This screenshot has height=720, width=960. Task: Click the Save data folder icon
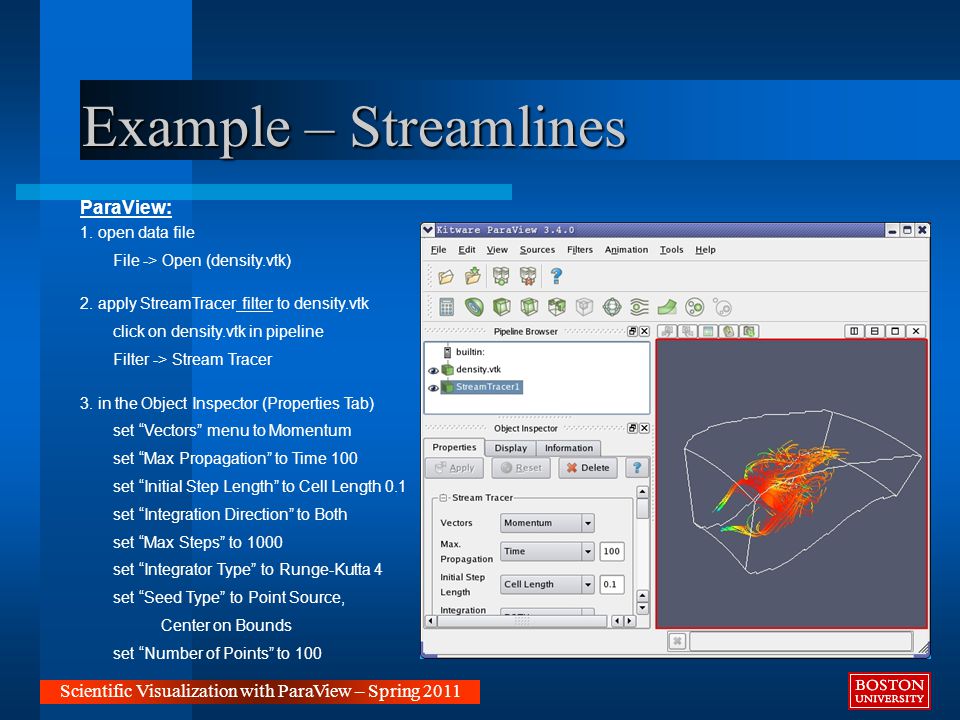pyautogui.click(x=473, y=277)
